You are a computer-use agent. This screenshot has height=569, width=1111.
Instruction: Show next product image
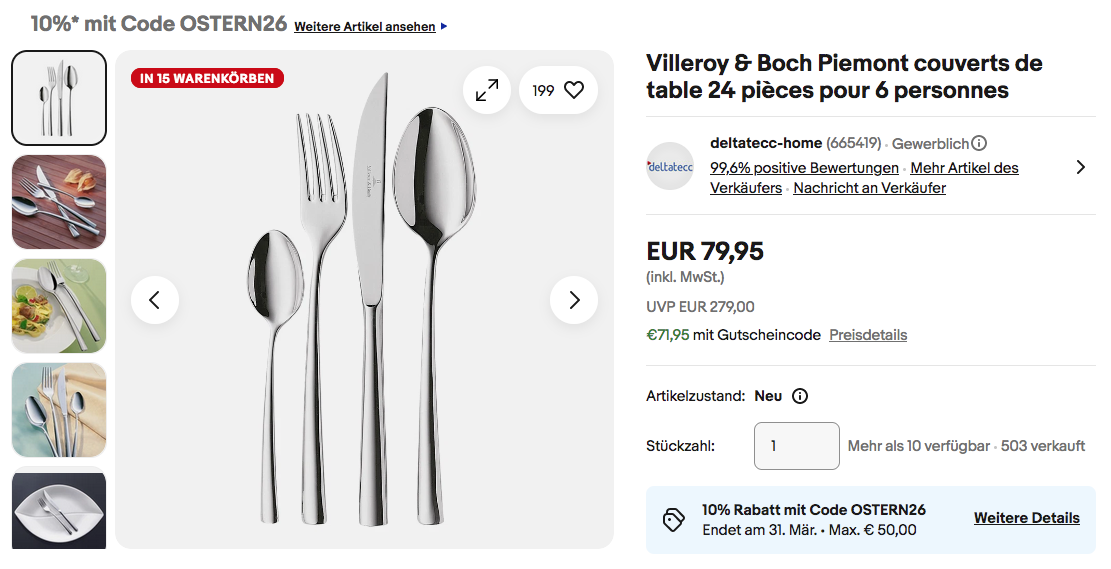click(574, 300)
